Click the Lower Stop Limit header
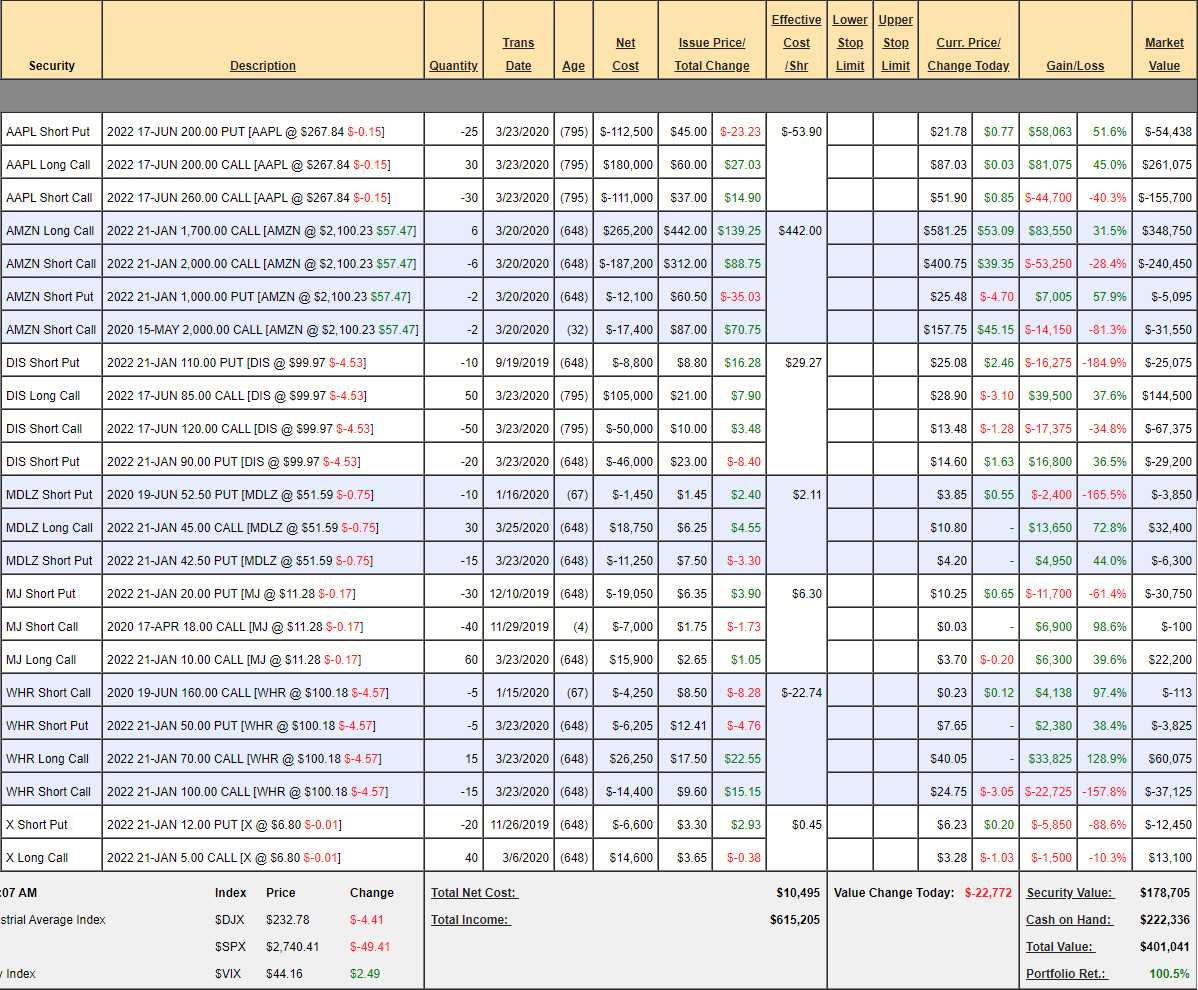 850,43
